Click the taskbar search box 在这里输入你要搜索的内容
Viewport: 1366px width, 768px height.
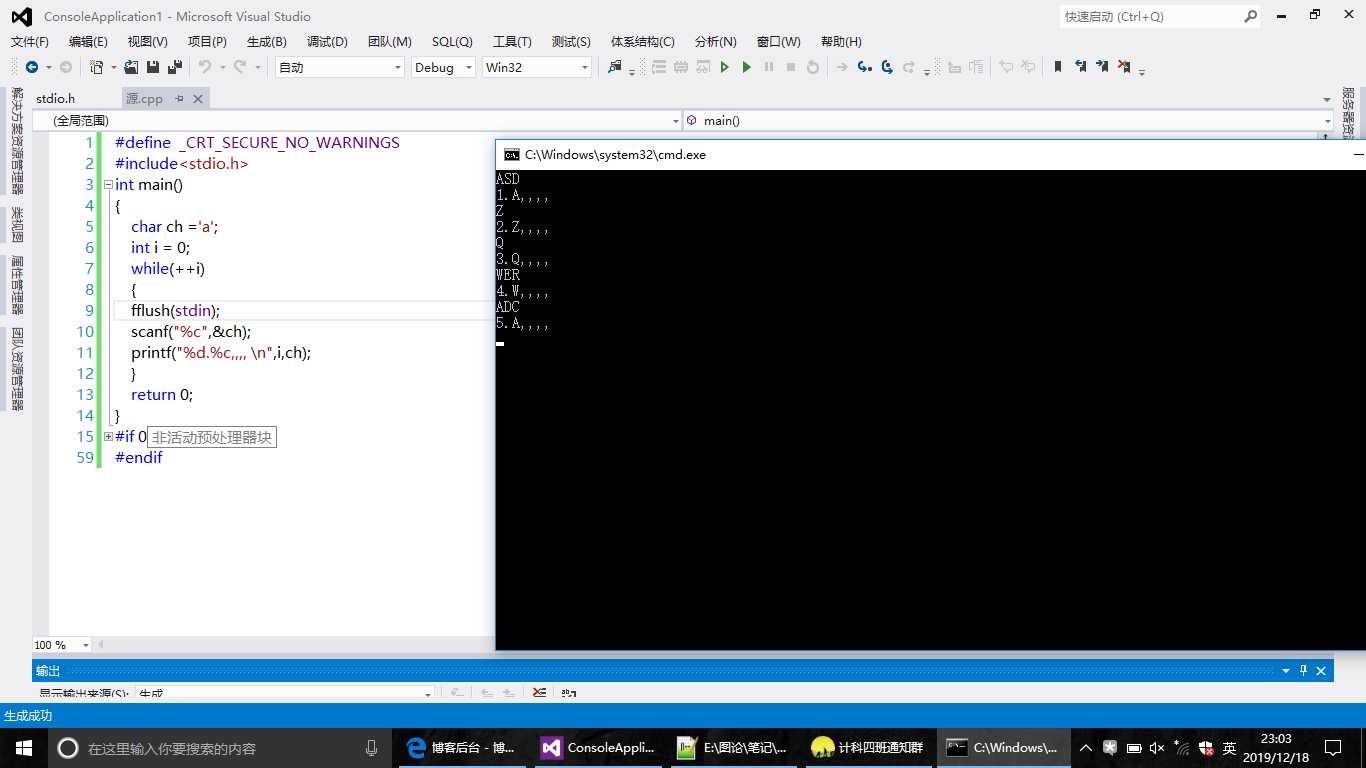220,747
